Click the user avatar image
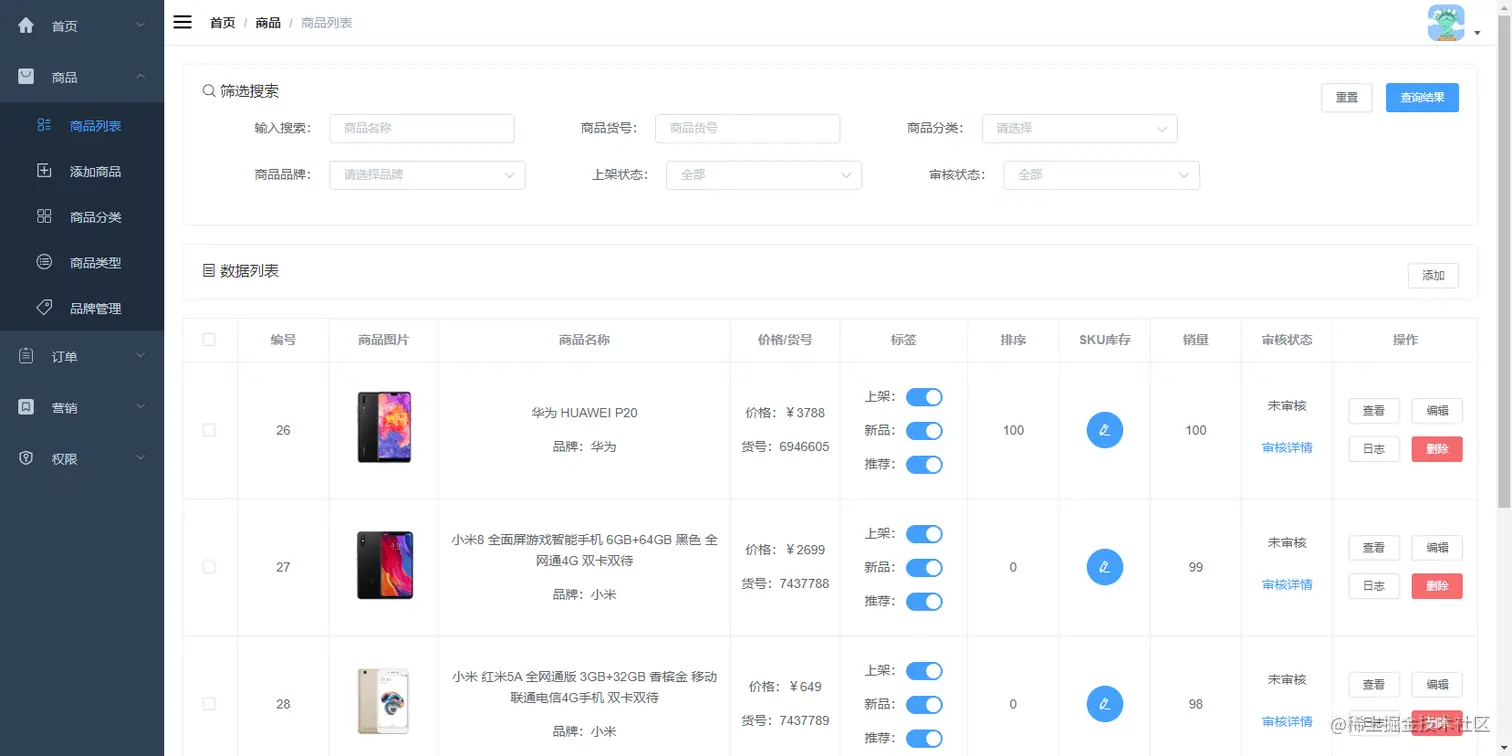Image resolution: width=1512 pixels, height=756 pixels. (x=1446, y=23)
